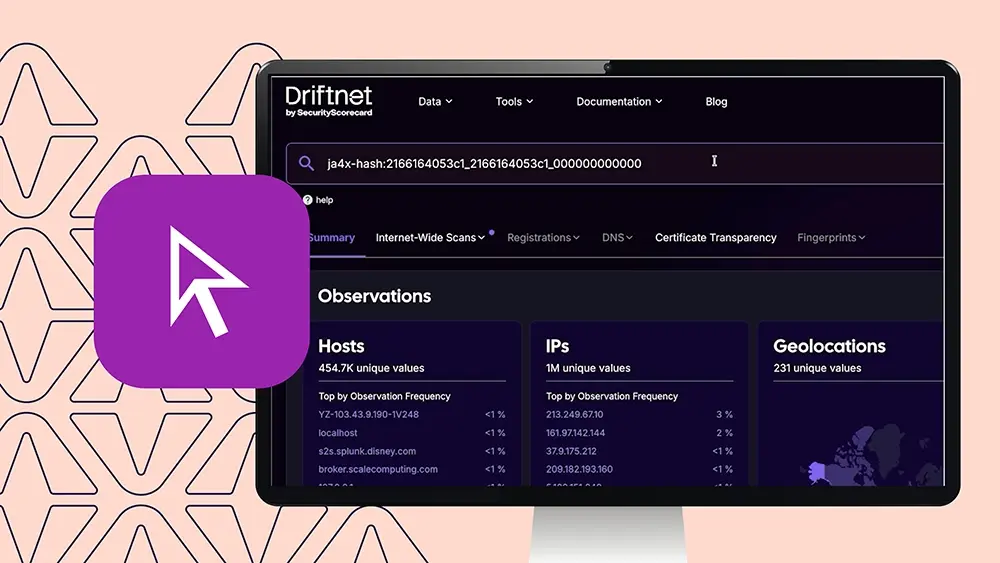Viewport: 1000px width, 563px height.
Task: Expand the Internet-Wide Scans tab dropdown
Action: pyautogui.click(x=430, y=237)
